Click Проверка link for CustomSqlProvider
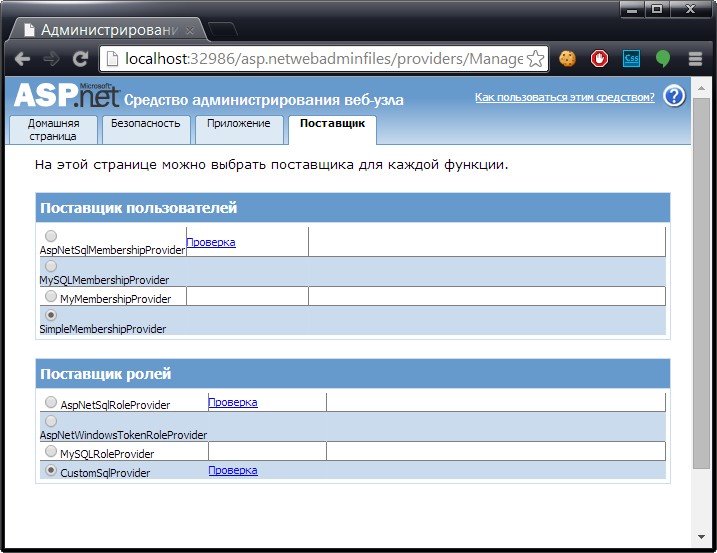Image resolution: width=717 pixels, height=553 pixels. point(233,470)
